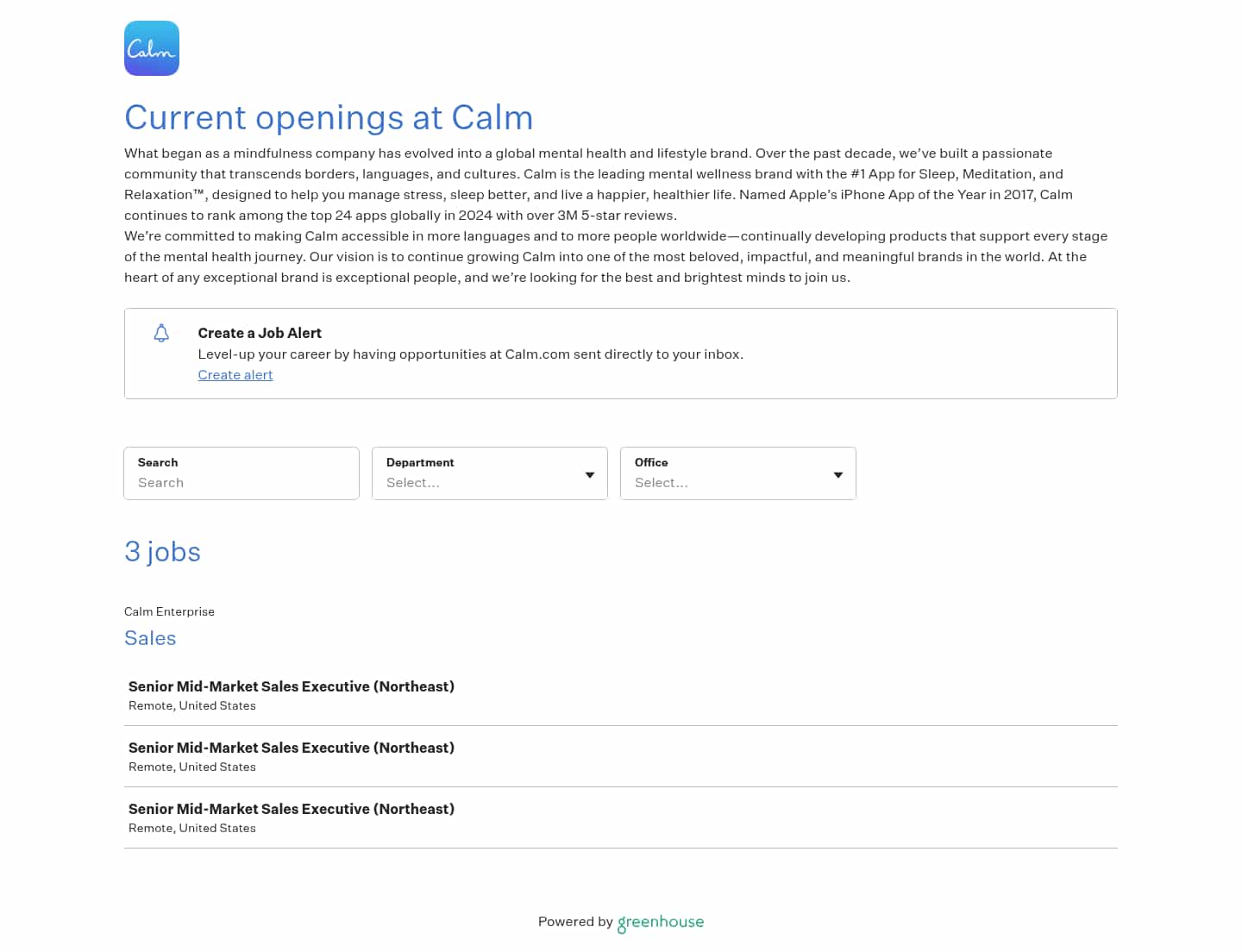Click the chevron in the Department selector
Screen dimensions: 1242x952
click(590, 474)
